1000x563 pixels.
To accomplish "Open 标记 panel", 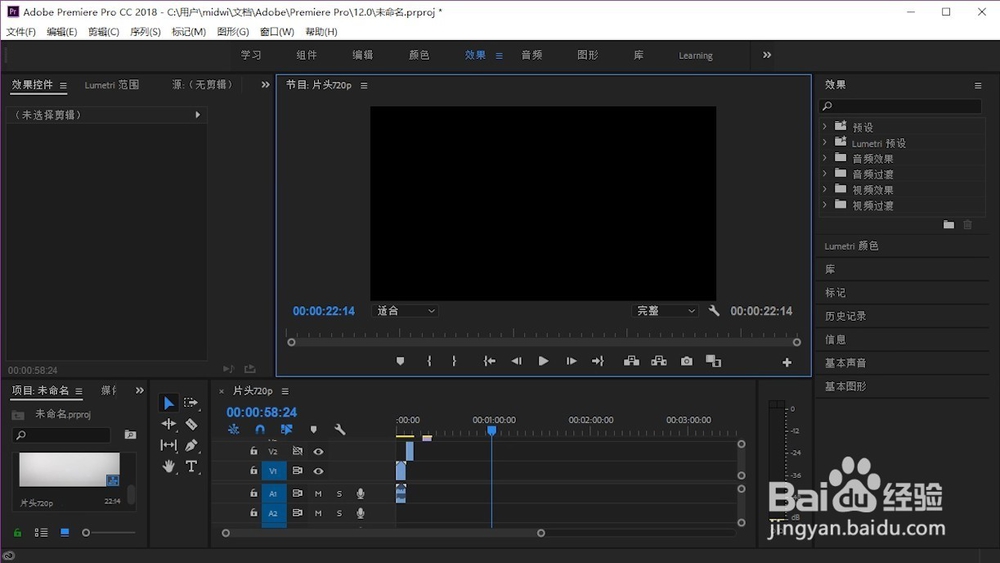I will 835,293.
